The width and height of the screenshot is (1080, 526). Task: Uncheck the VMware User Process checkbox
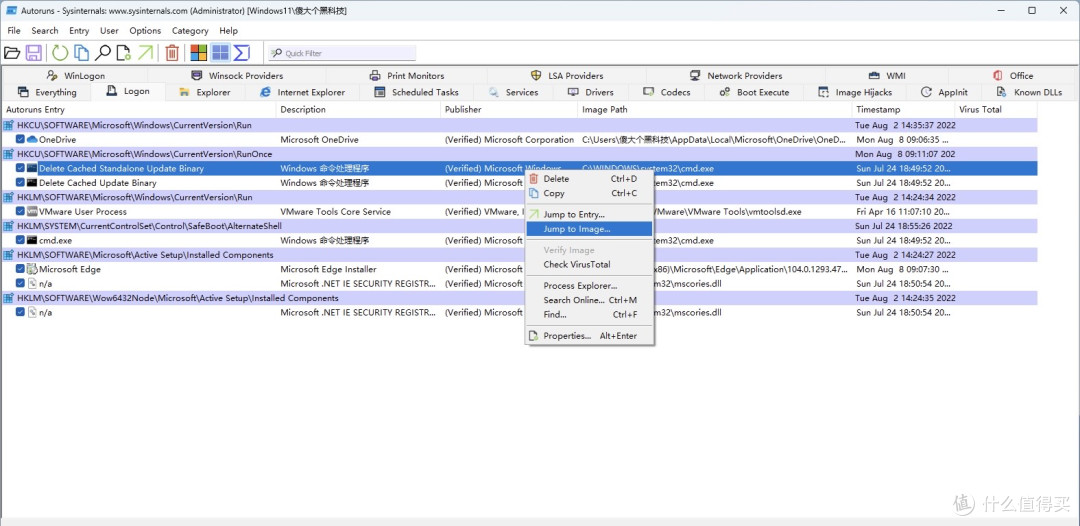pyautogui.click(x=21, y=211)
